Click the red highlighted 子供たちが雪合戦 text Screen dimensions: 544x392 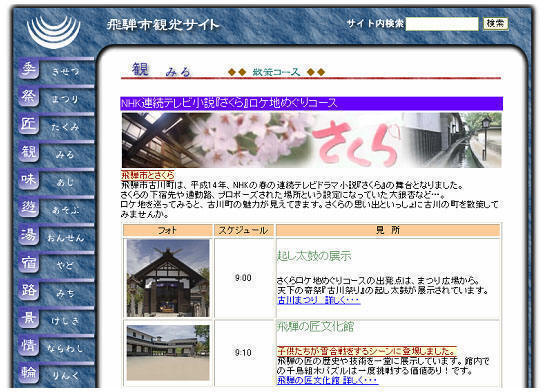tap(366, 351)
